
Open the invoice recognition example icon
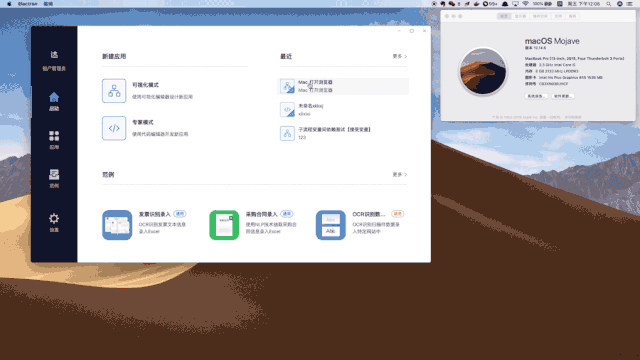tap(117, 225)
